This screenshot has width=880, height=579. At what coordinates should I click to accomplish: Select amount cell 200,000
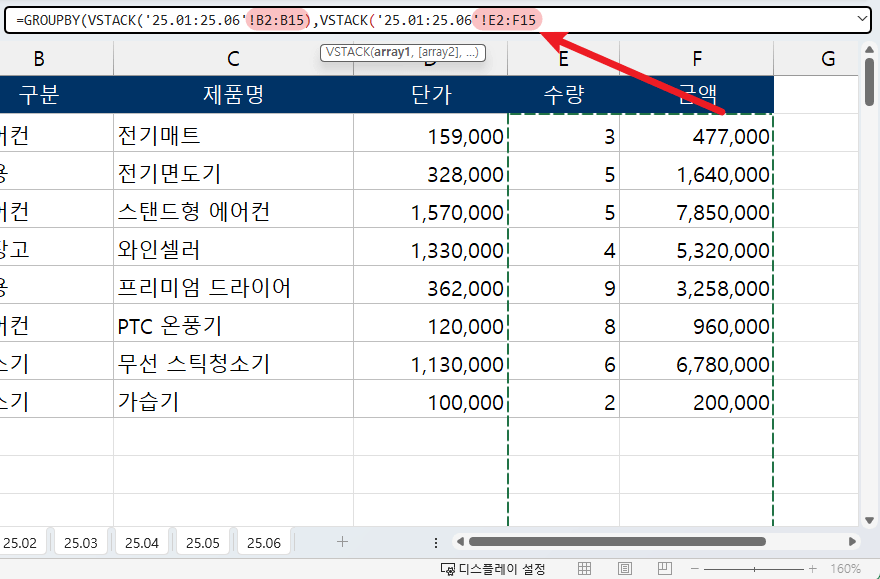click(x=696, y=399)
